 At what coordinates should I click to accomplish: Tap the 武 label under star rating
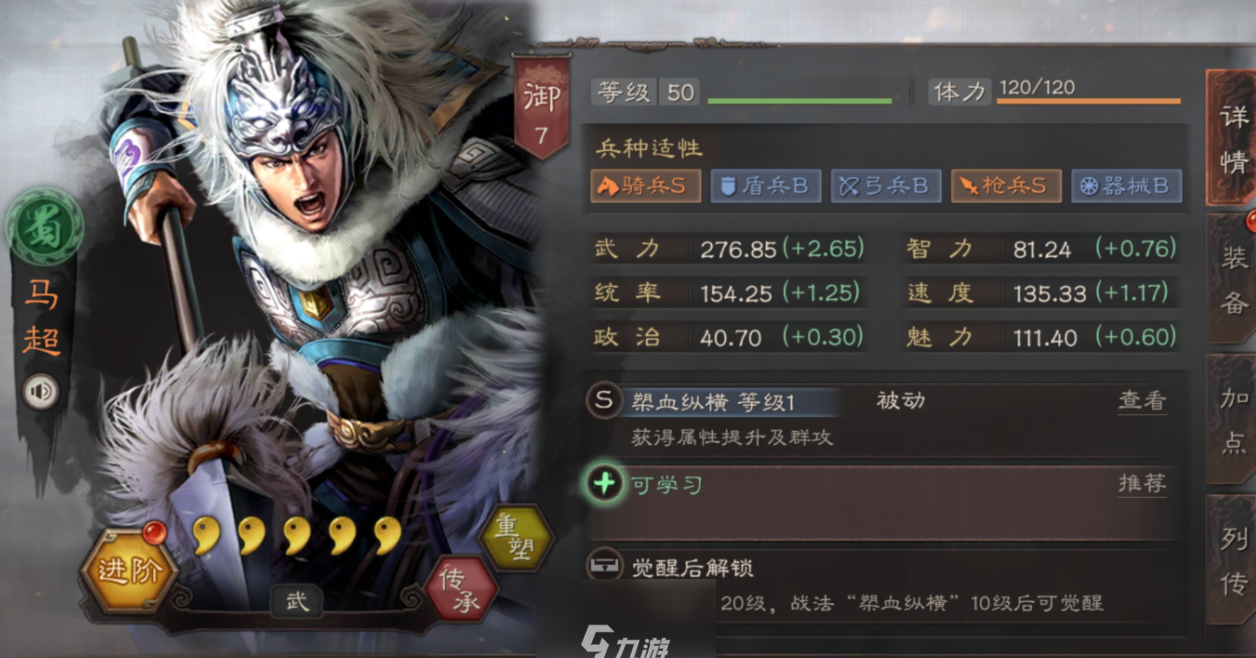point(297,600)
